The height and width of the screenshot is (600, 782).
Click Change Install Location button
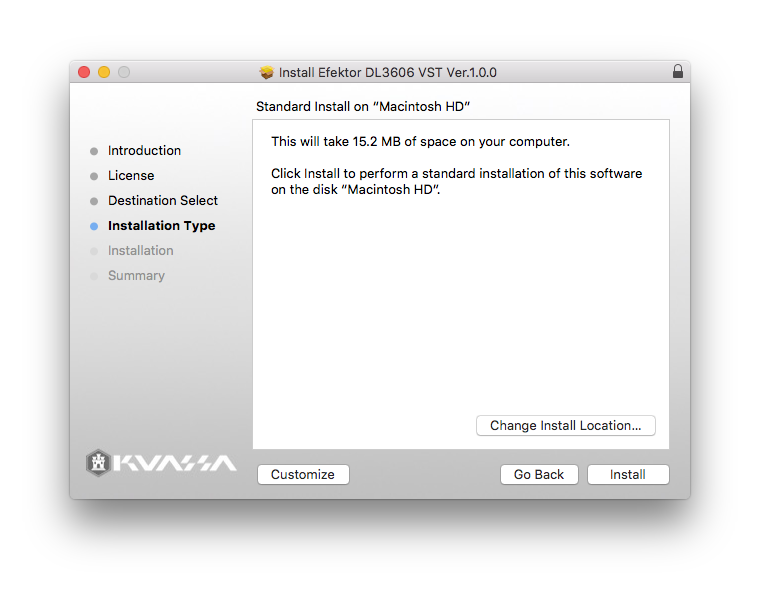[x=566, y=426]
